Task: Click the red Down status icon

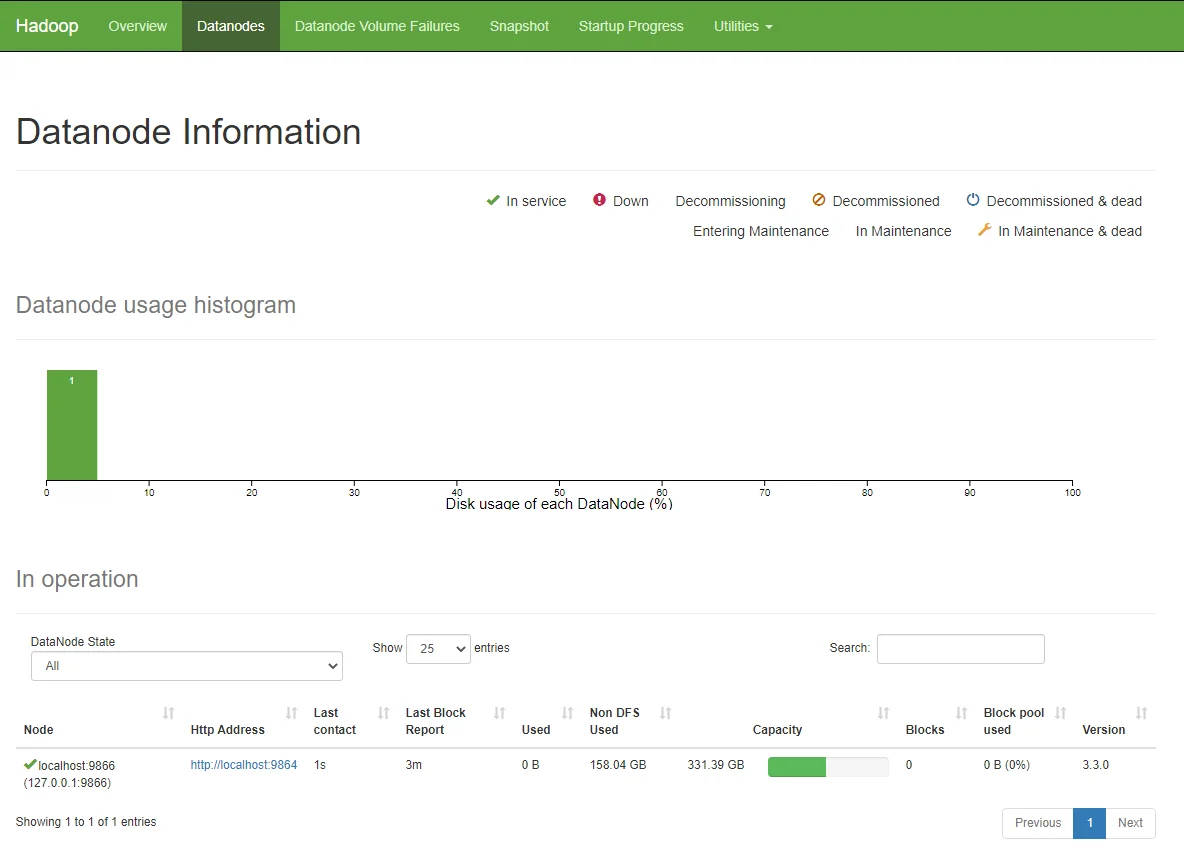Action: [599, 200]
